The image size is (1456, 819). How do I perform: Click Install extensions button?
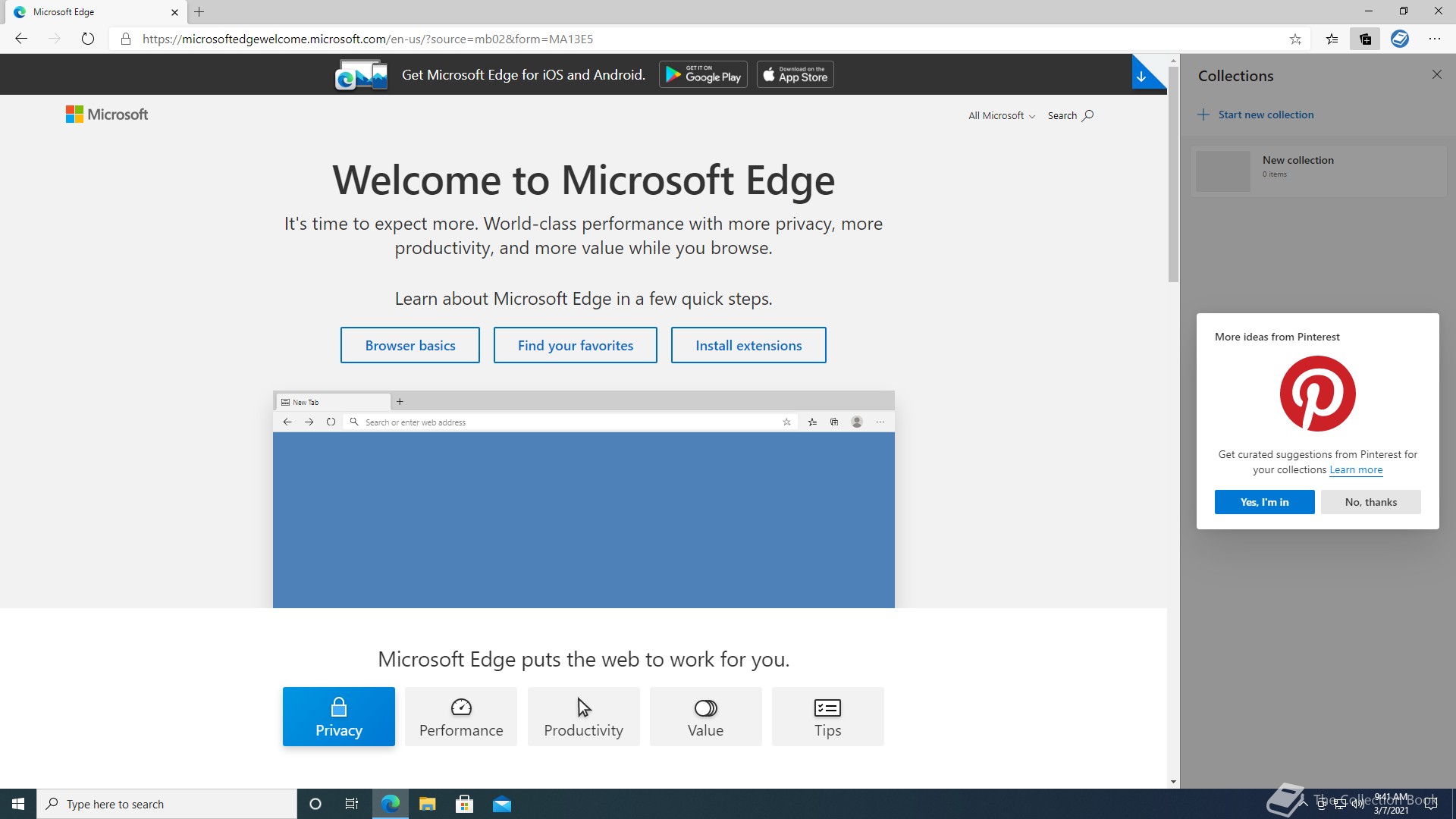tap(748, 345)
